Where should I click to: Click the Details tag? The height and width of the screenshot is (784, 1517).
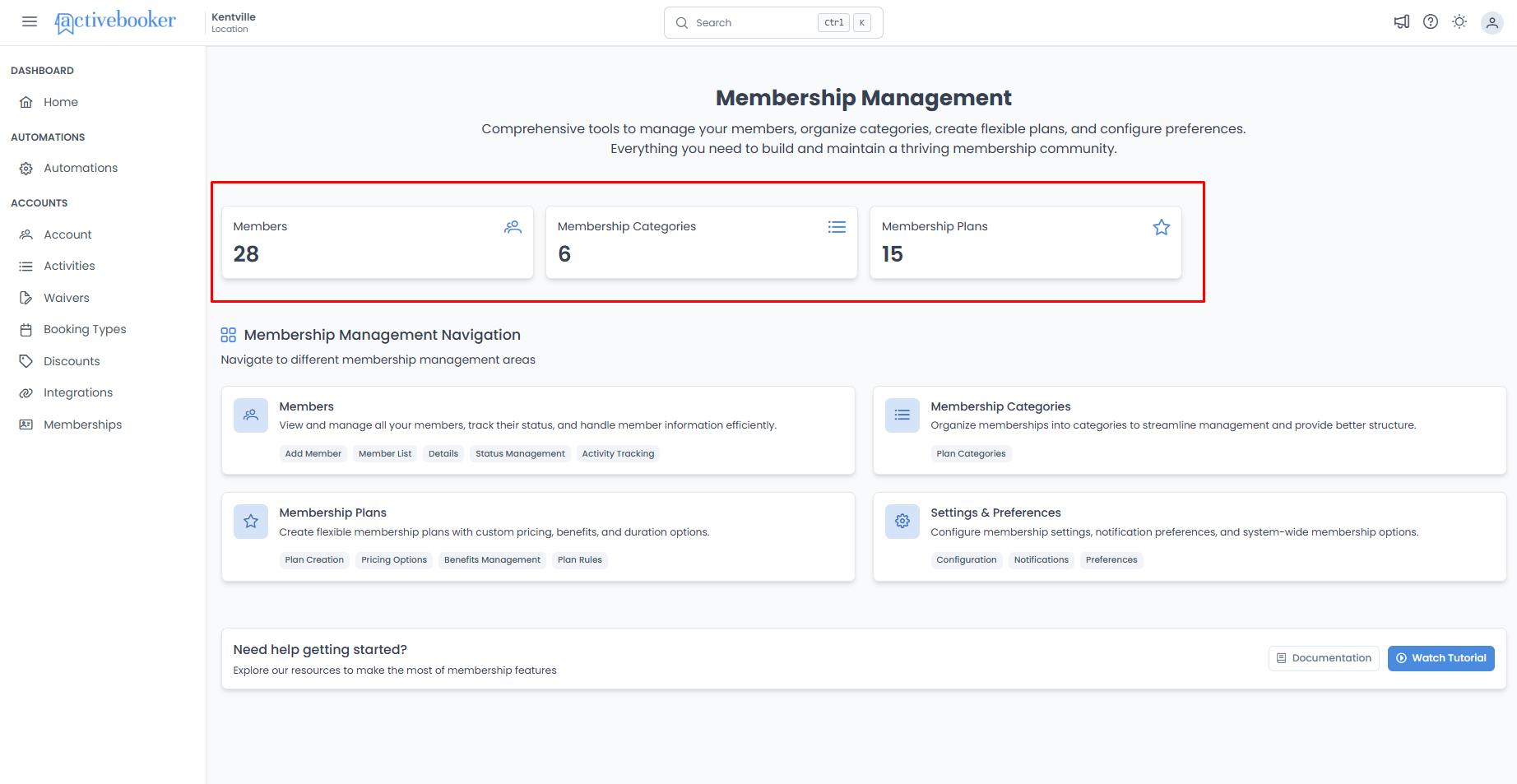[x=443, y=453]
